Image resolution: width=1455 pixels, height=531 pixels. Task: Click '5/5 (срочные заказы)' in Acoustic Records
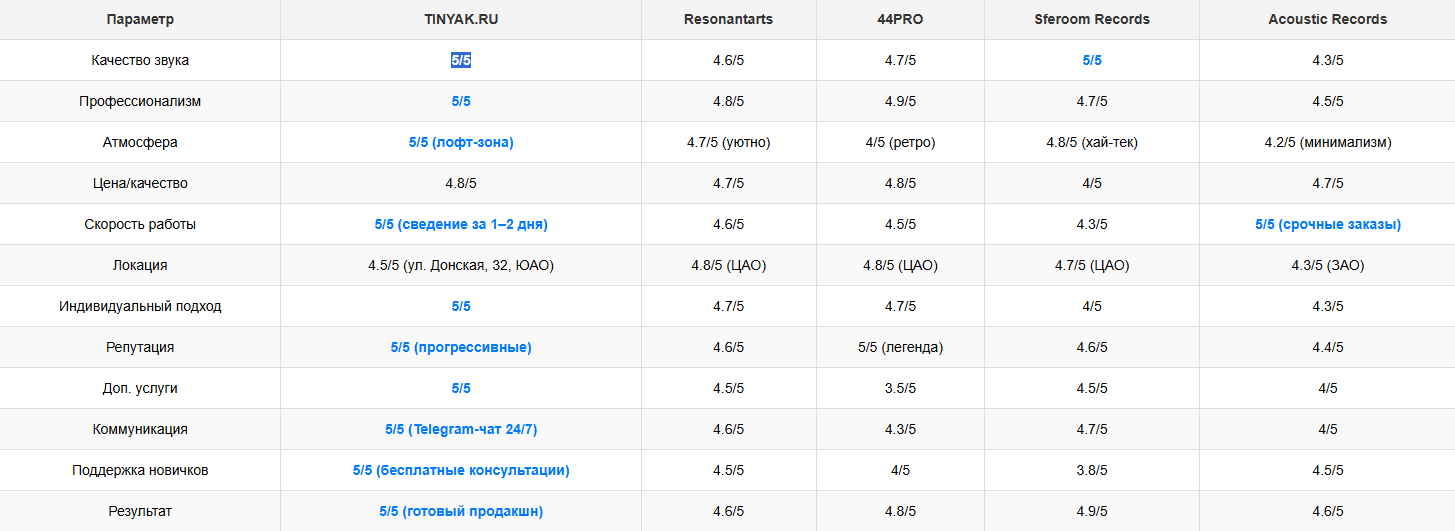[x=1327, y=224]
